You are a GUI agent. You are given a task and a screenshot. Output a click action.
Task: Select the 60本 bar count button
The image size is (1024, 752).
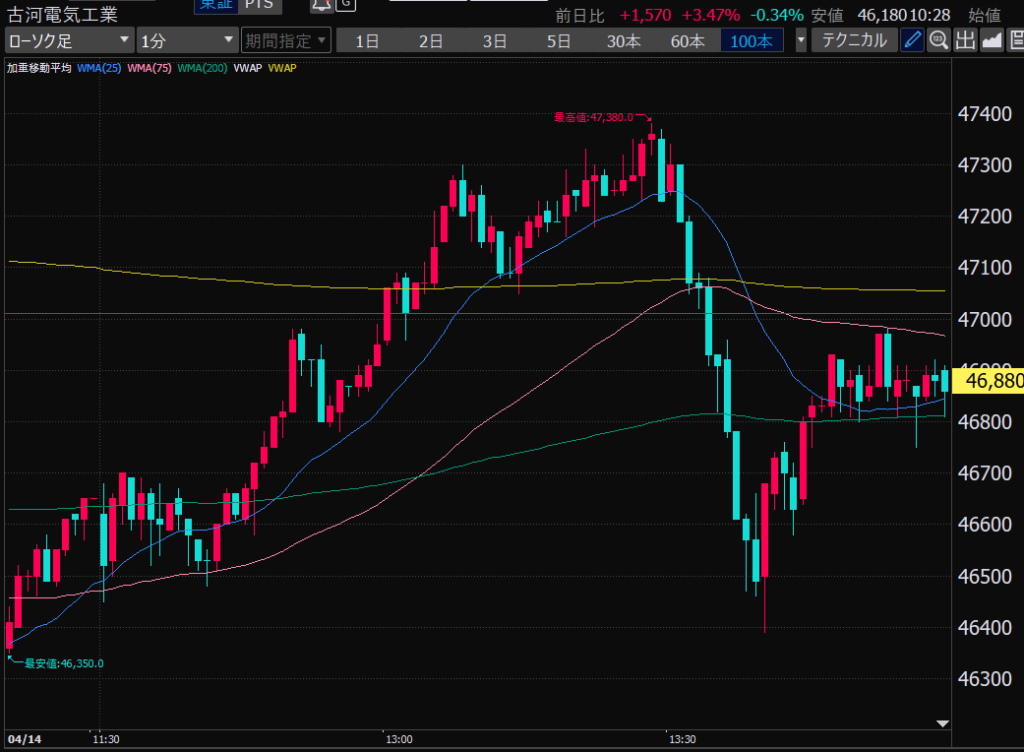(x=687, y=40)
